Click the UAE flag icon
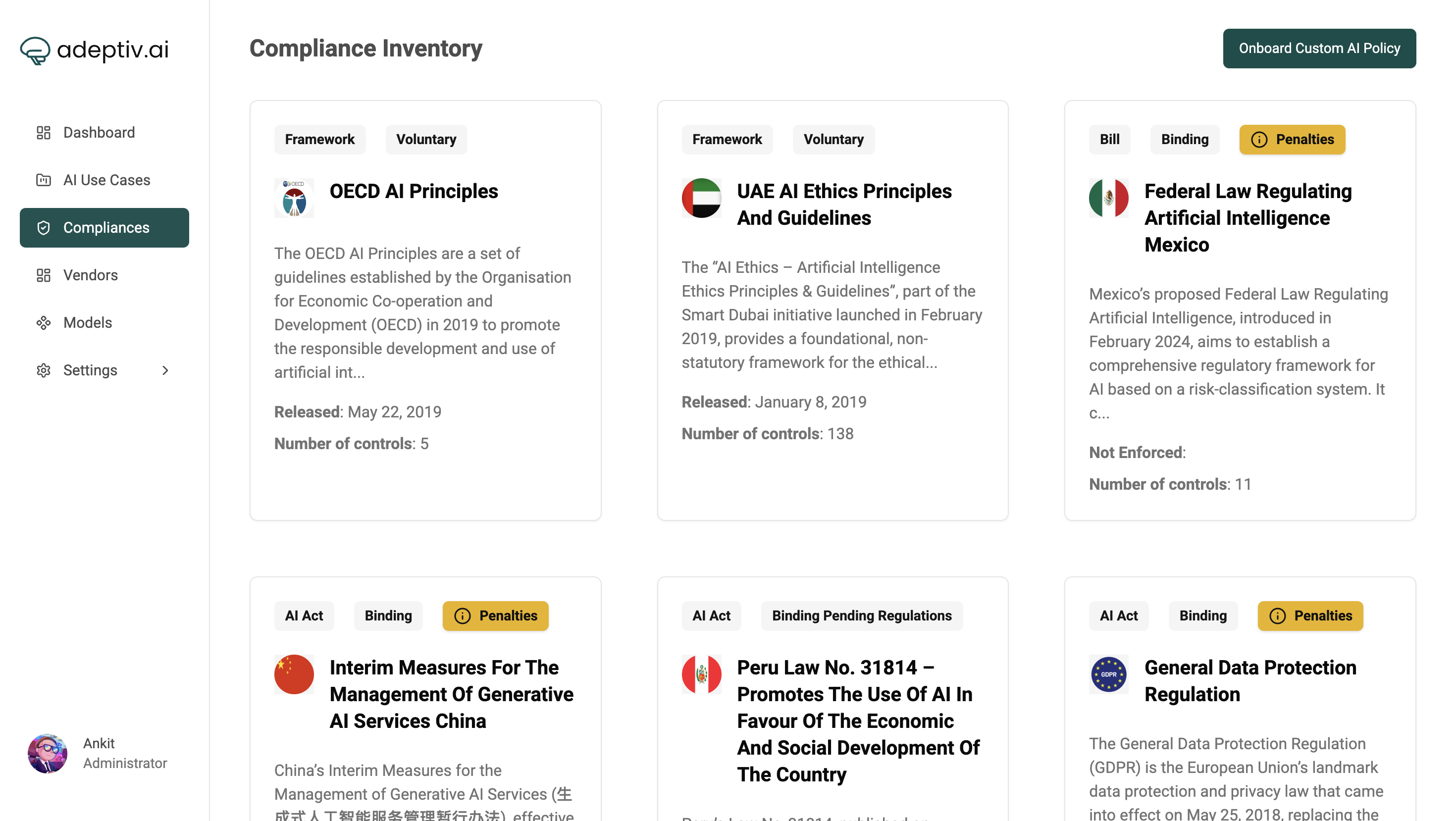Image resolution: width=1456 pixels, height=821 pixels. (701, 199)
